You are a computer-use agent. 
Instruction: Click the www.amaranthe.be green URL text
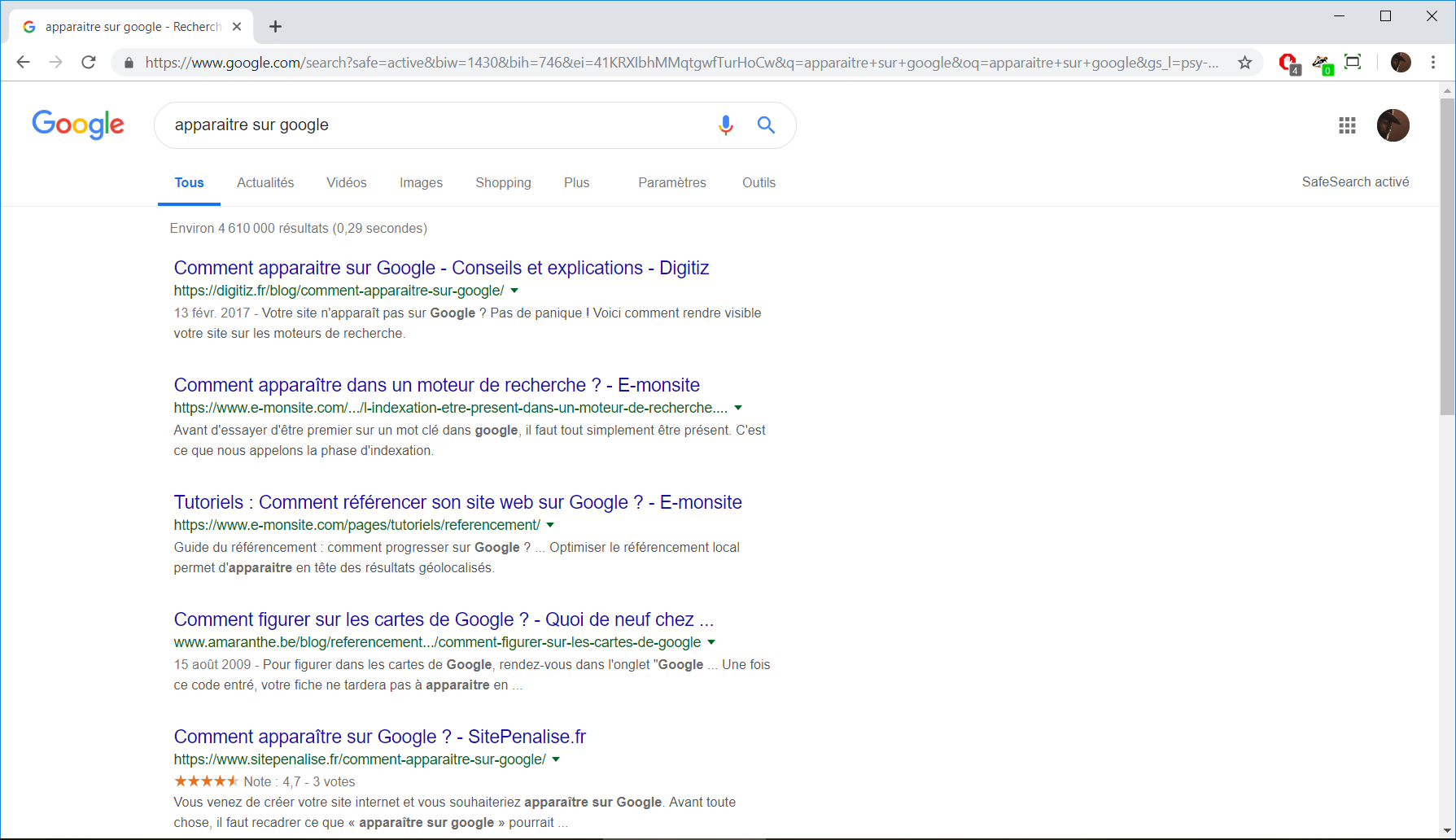click(x=437, y=642)
